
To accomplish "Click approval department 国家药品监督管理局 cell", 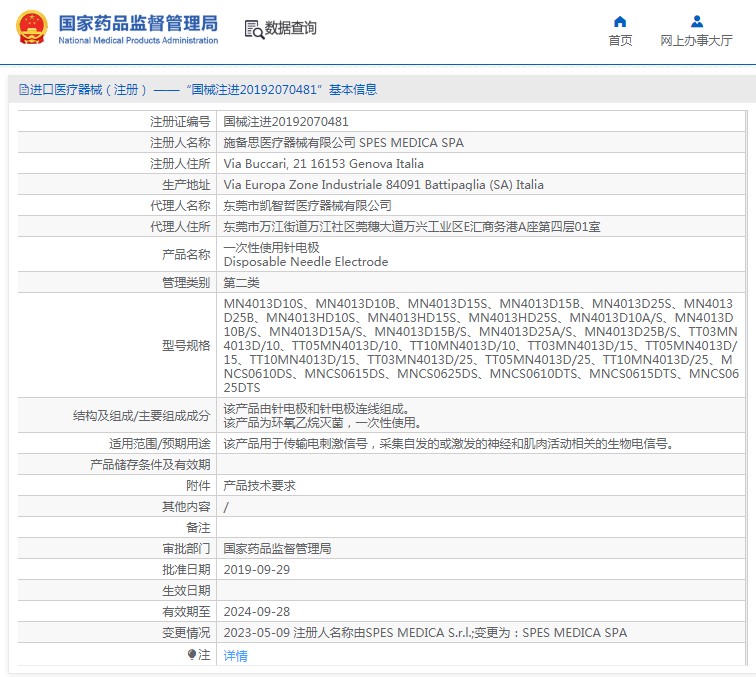I will pos(277,549).
